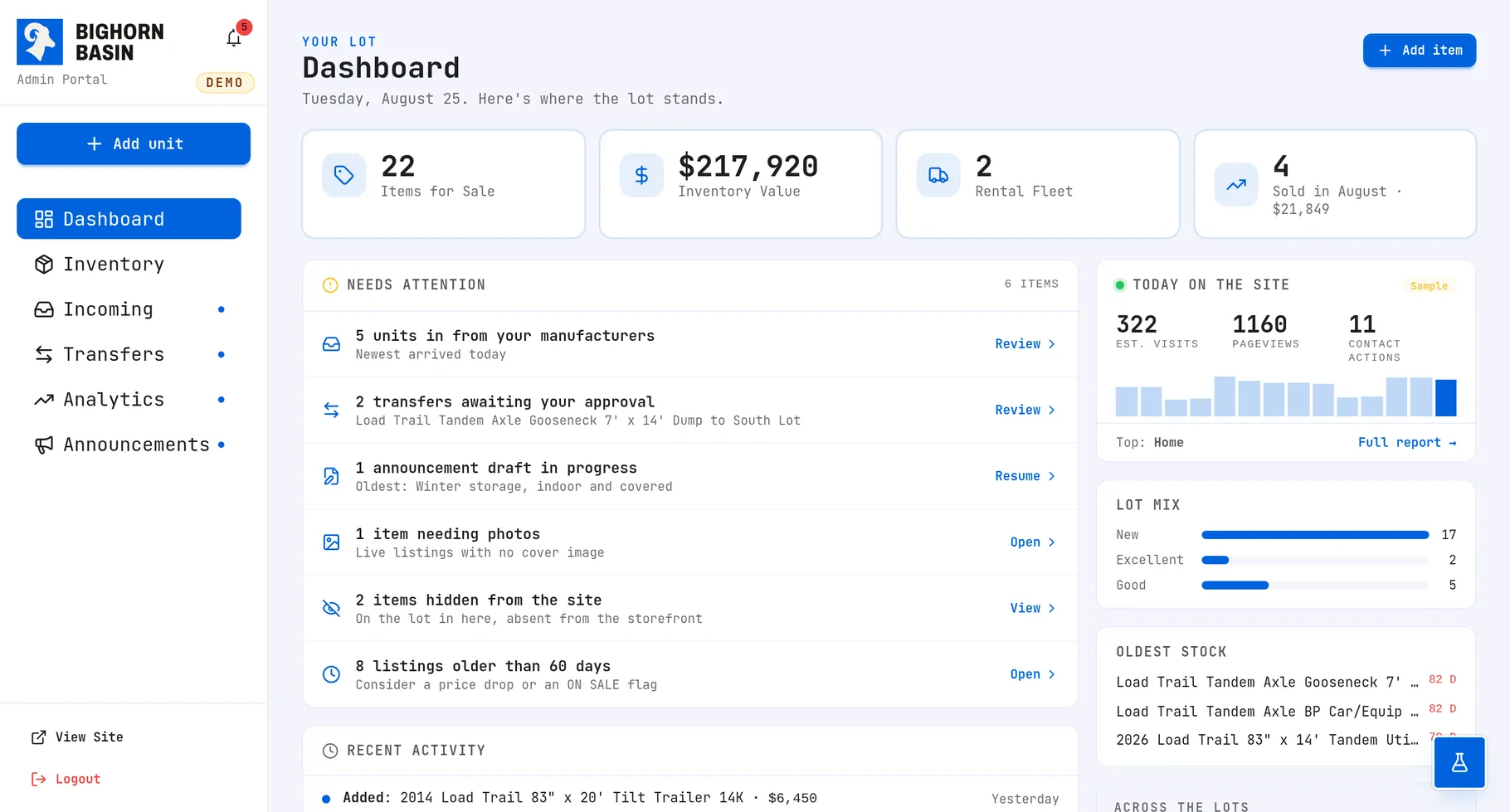Open the Analytics page

[129, 400]
